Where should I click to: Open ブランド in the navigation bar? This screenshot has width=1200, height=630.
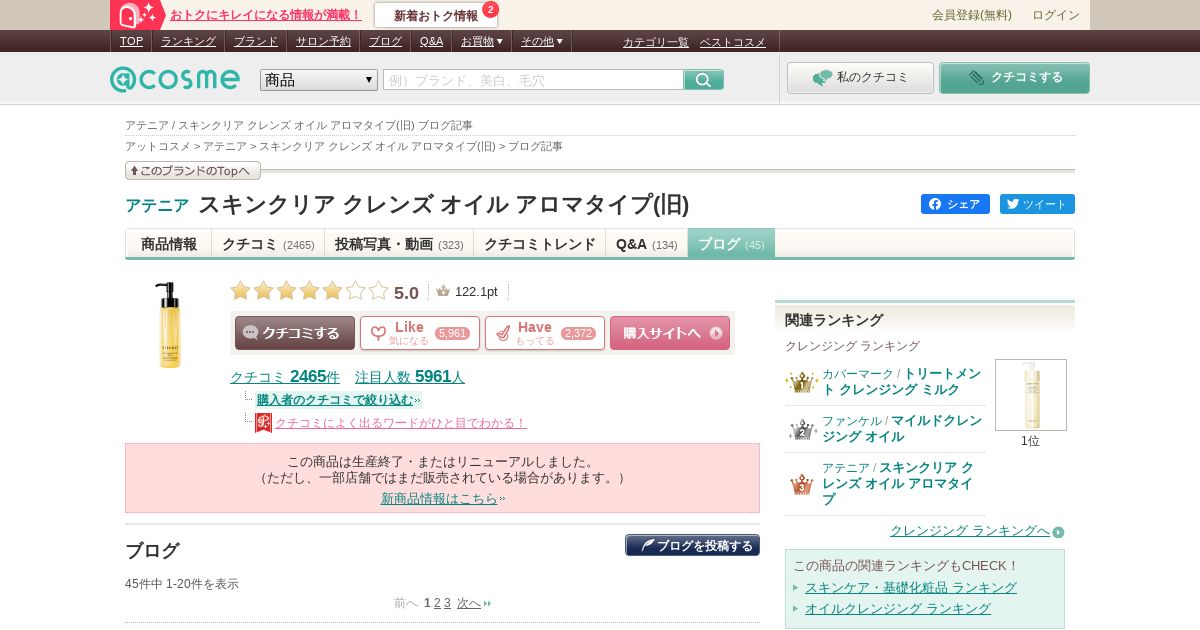(256, 41)
